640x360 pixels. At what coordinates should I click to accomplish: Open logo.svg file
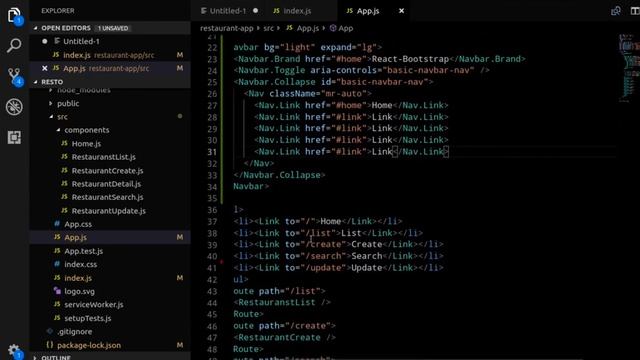pyautogui.click(x=79, y=291)
